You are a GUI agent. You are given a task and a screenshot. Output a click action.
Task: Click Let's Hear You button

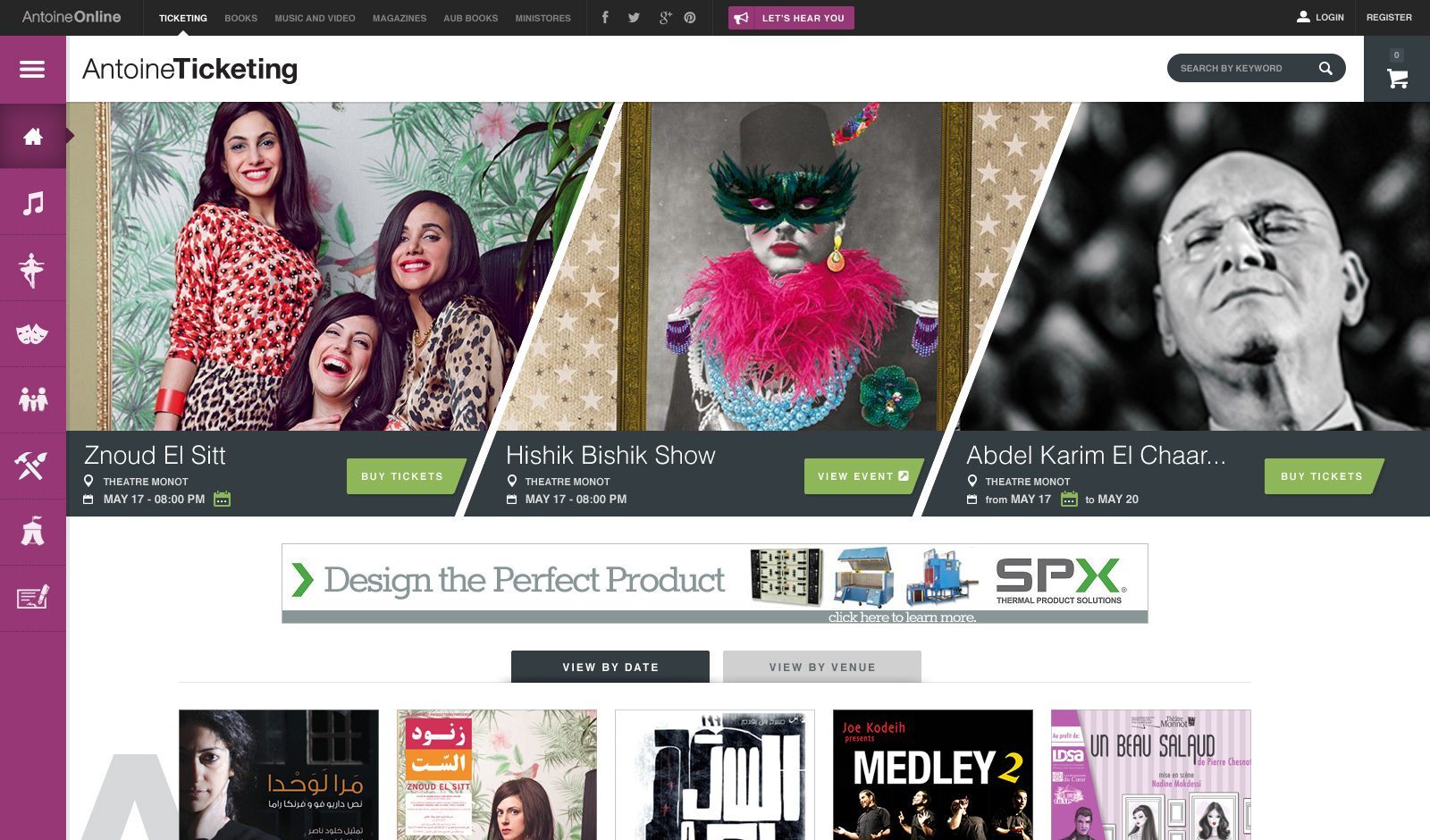click(791, 18)
